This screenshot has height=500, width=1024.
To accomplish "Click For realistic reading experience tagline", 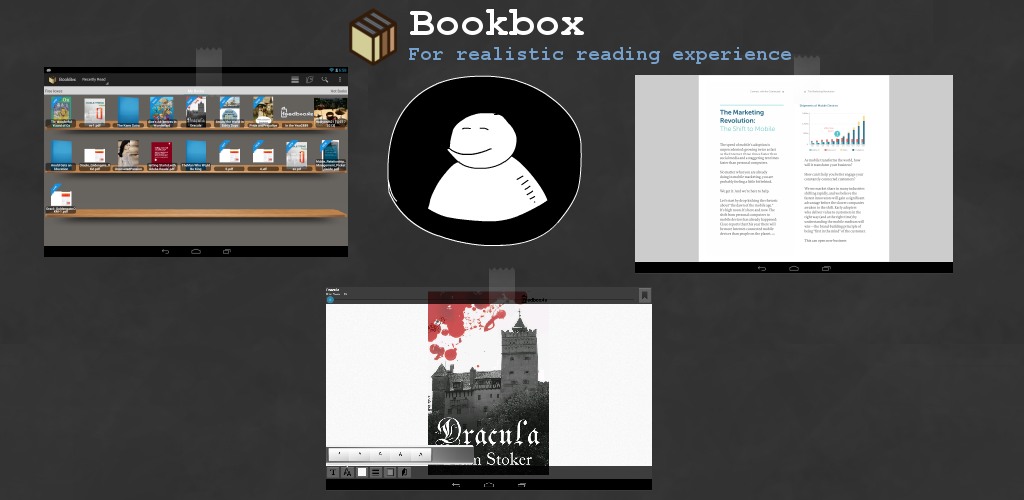I will click(600, 54).
